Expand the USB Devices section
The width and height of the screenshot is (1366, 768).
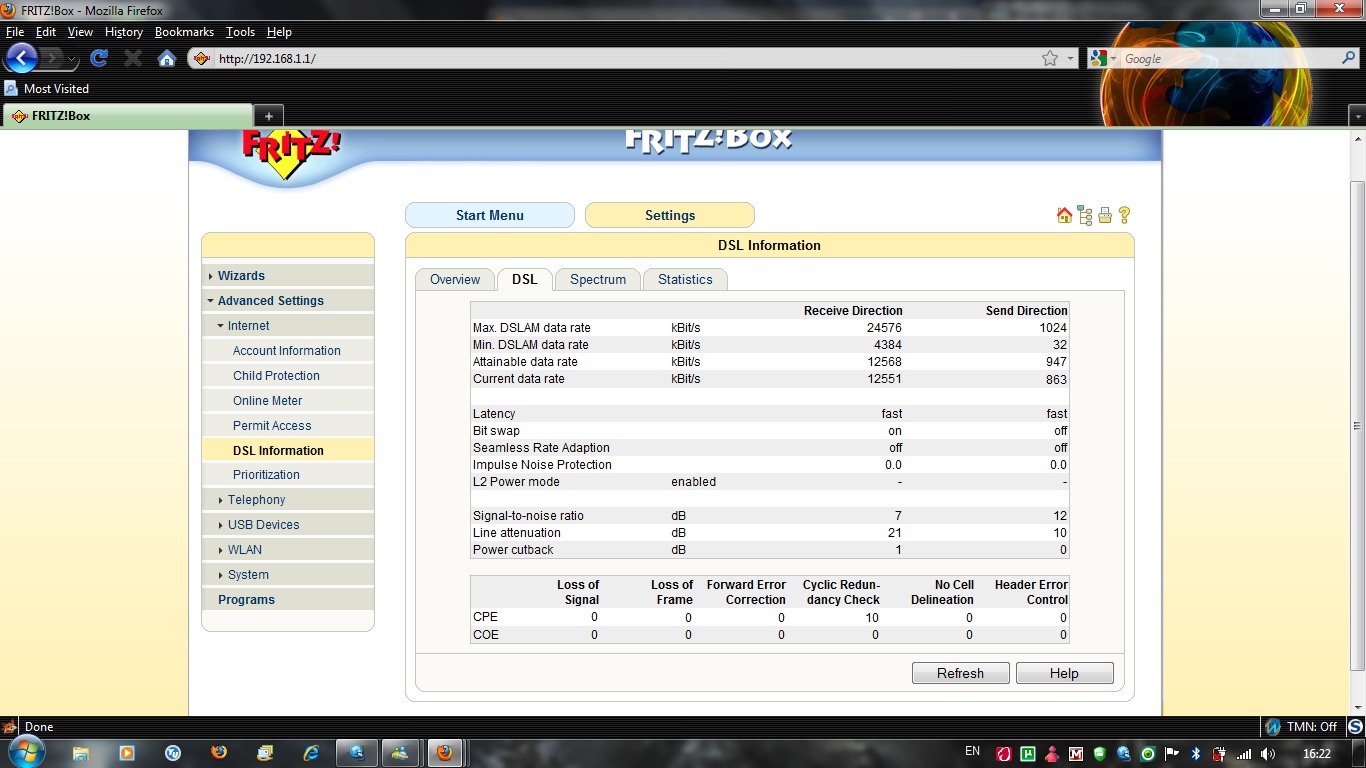pos(288,525)
